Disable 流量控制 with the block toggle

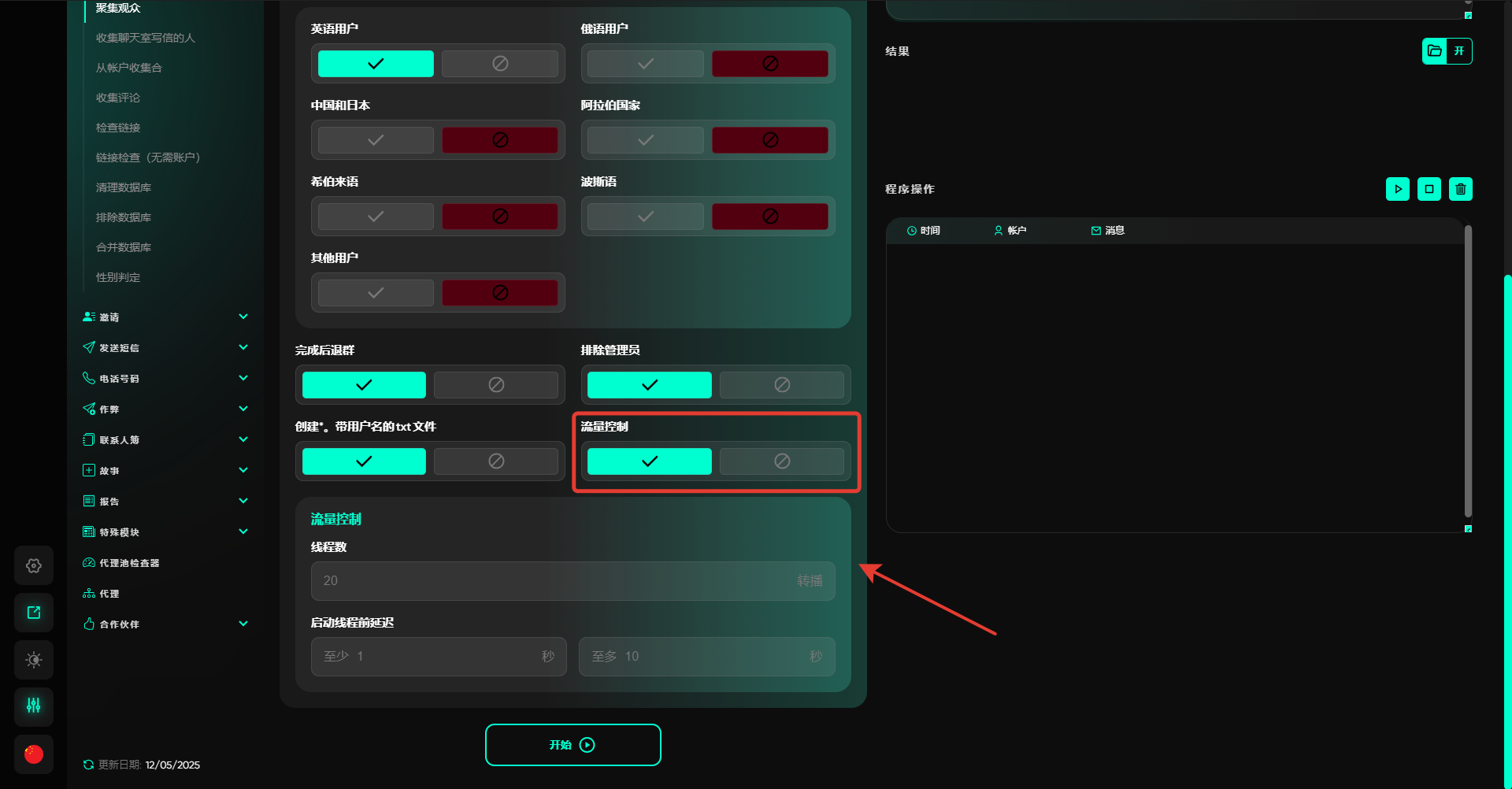pos(781,461)
